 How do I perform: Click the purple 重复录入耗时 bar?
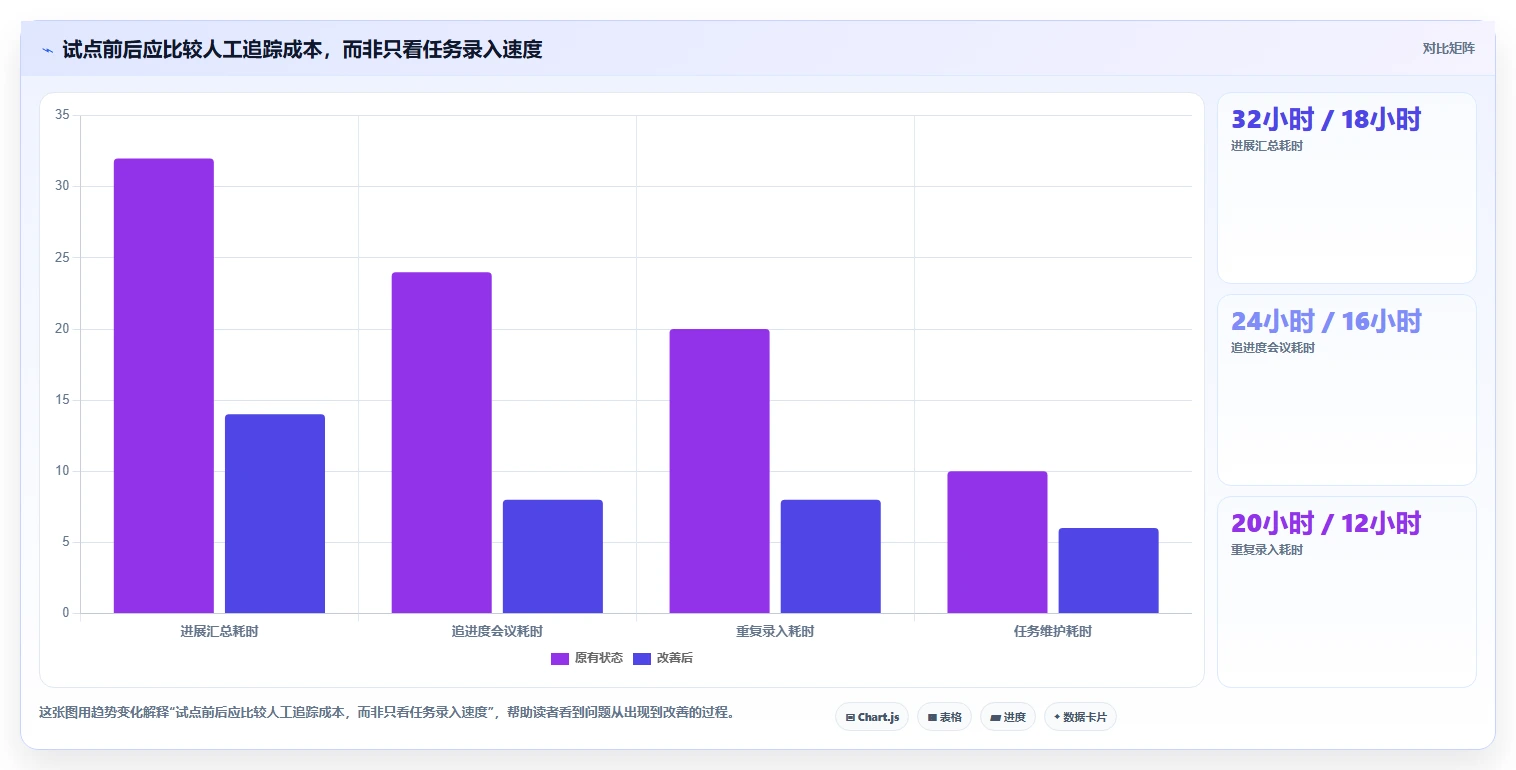tap(720, 471)
